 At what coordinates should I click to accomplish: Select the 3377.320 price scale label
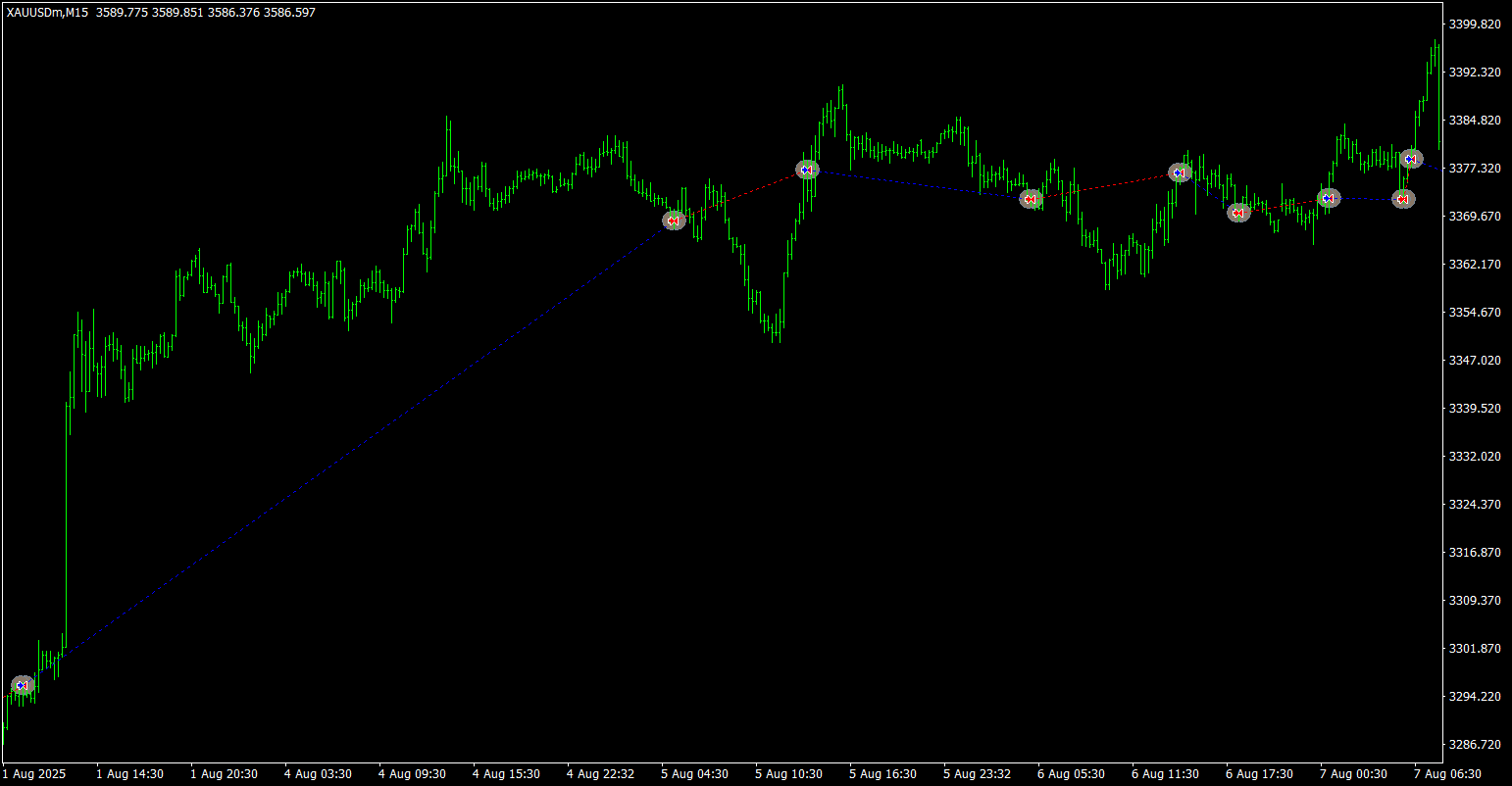coord(1474,168)
